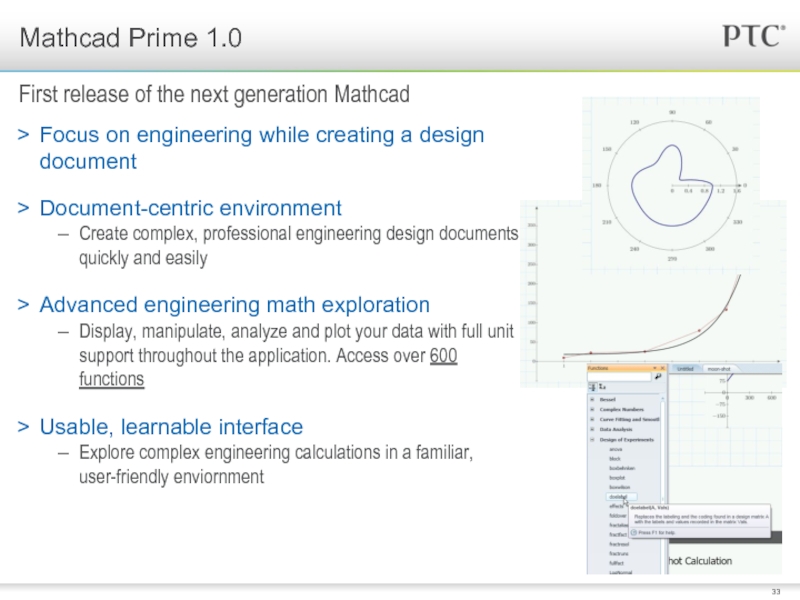
Task: Click 'First release of the next generation Mathcad'
Action: click(x=214, y=94)
